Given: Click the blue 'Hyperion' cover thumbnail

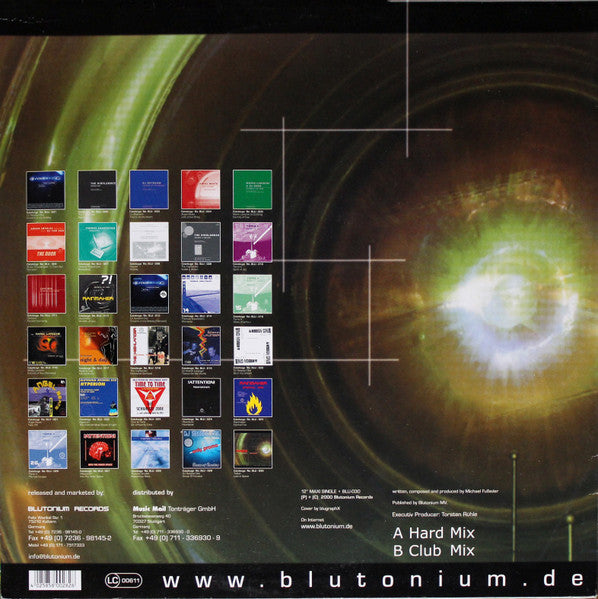Looking at the screenshot, I should 99,398.
